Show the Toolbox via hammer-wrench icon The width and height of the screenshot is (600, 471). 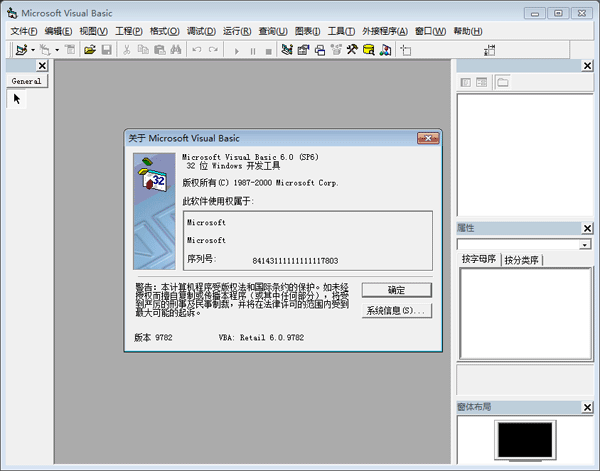pyautogui.click(x=352, y=50)
